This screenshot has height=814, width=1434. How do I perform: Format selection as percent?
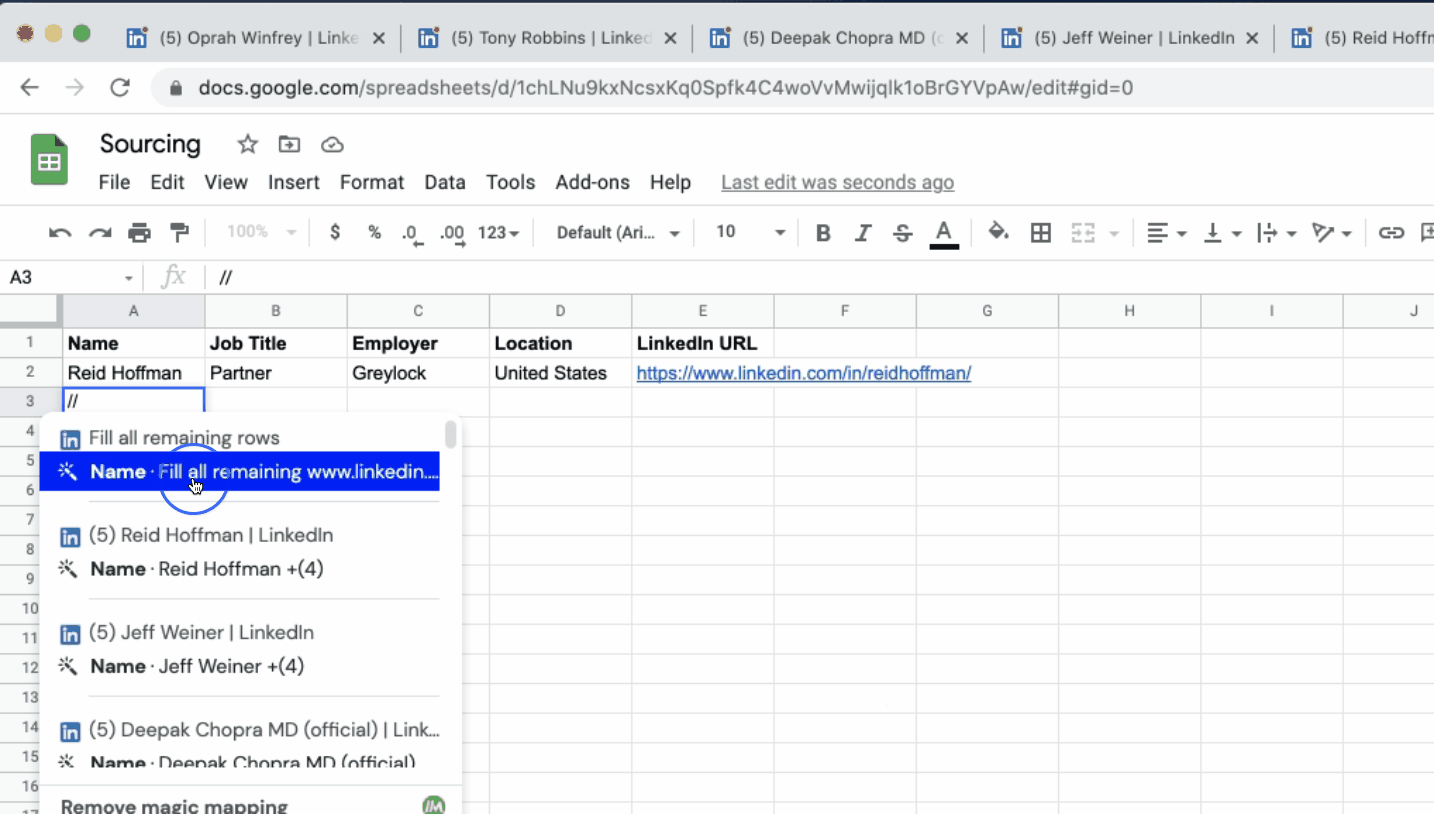(374, 232)
